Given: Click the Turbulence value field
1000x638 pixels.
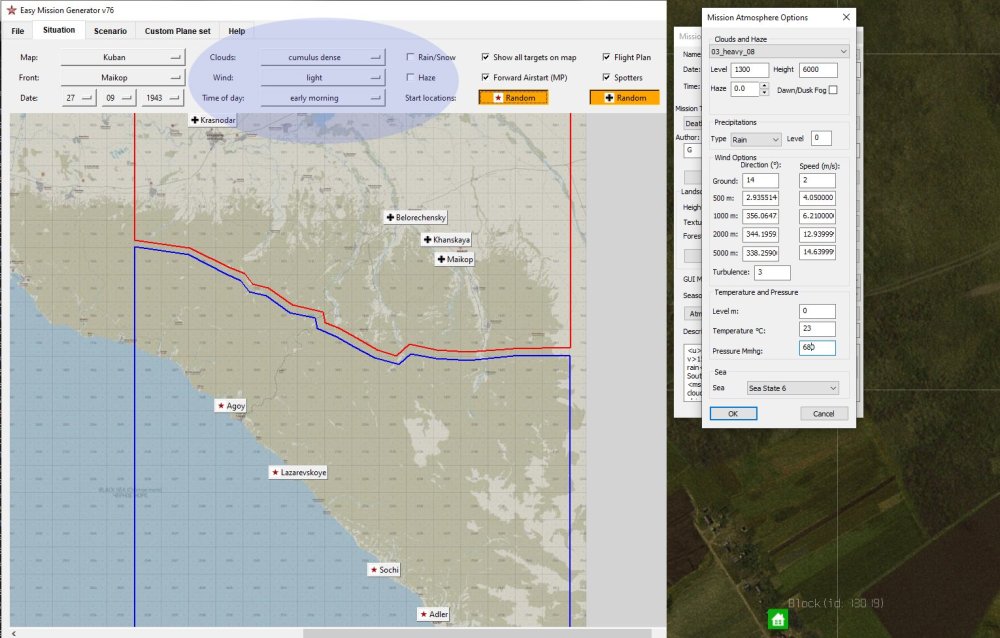Looking at the screenshot, I should (x=773, y=272).
